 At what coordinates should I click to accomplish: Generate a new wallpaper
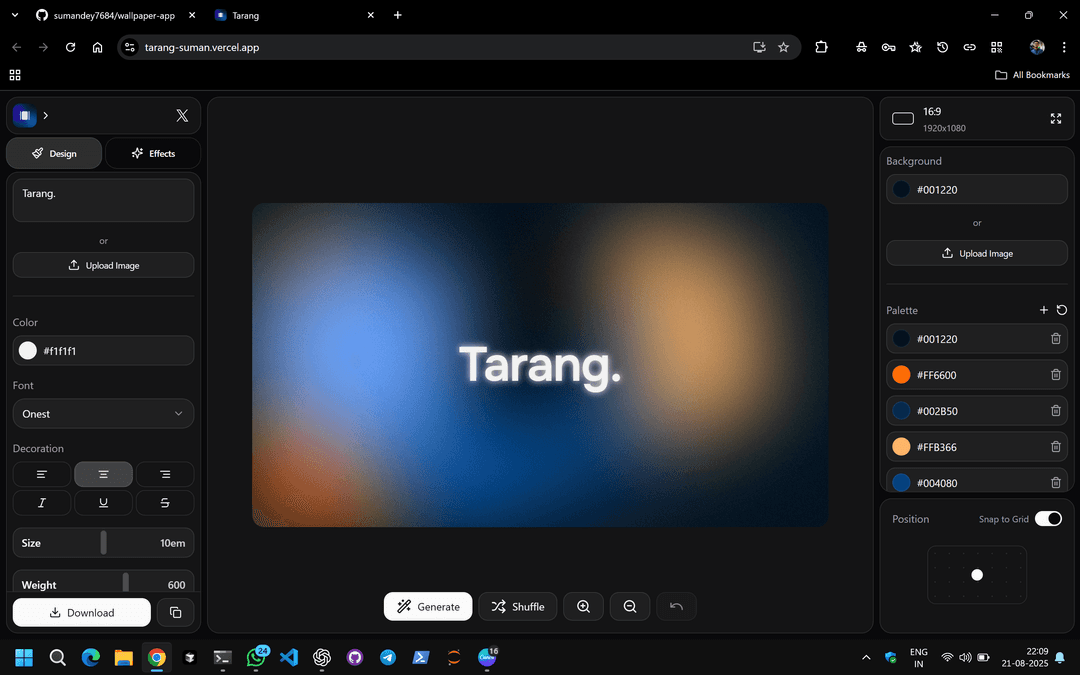tap(428, 606)
